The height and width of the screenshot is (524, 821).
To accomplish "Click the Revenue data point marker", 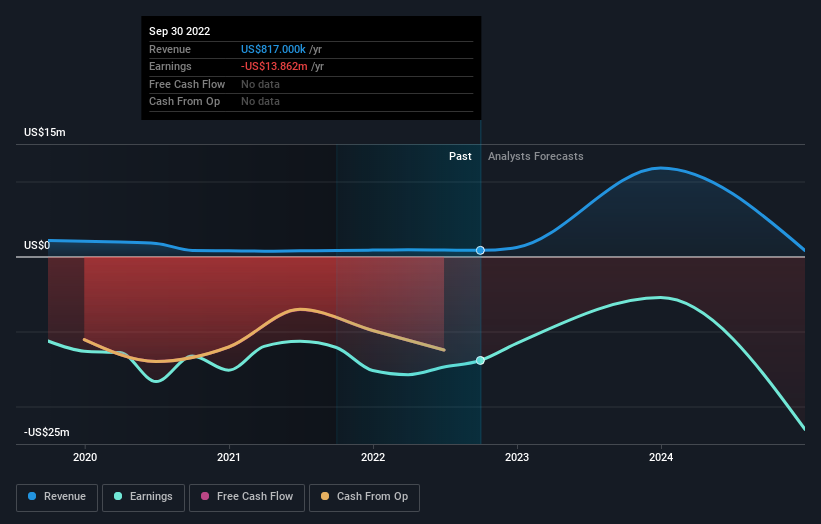I will point(480,251).
